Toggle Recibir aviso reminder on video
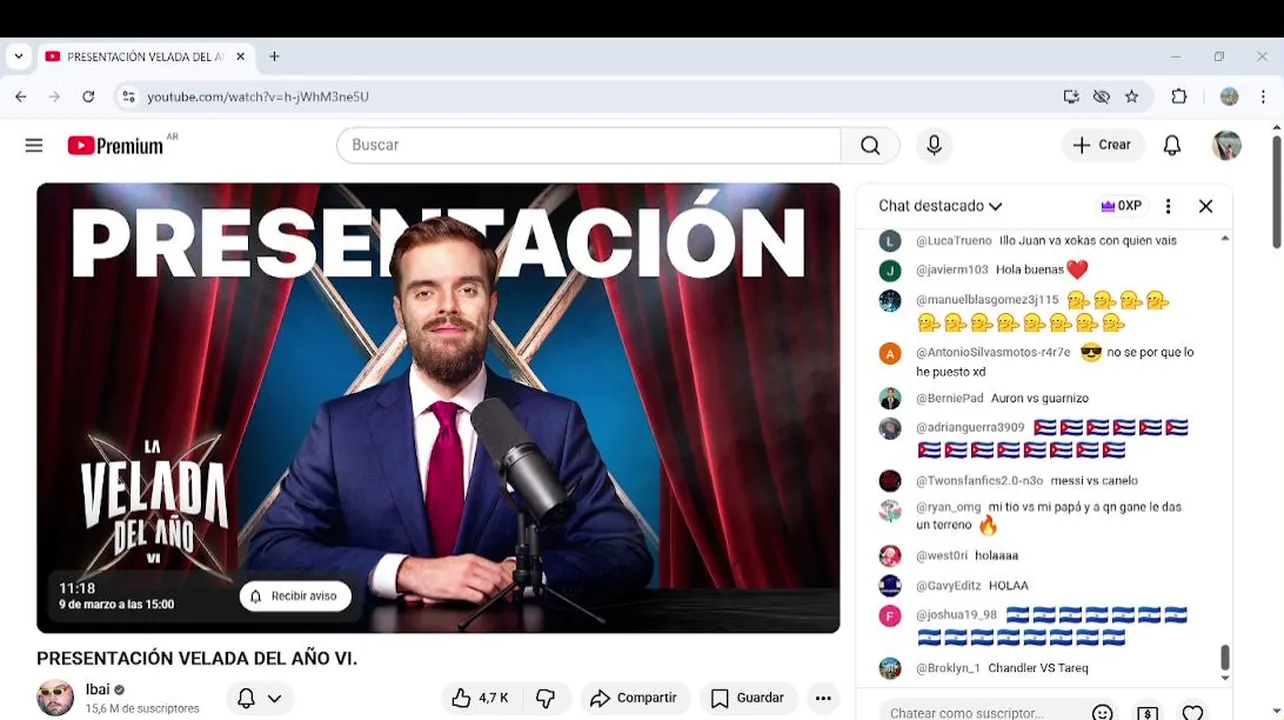The image size is (1284, 720). [x=295, y=596]
